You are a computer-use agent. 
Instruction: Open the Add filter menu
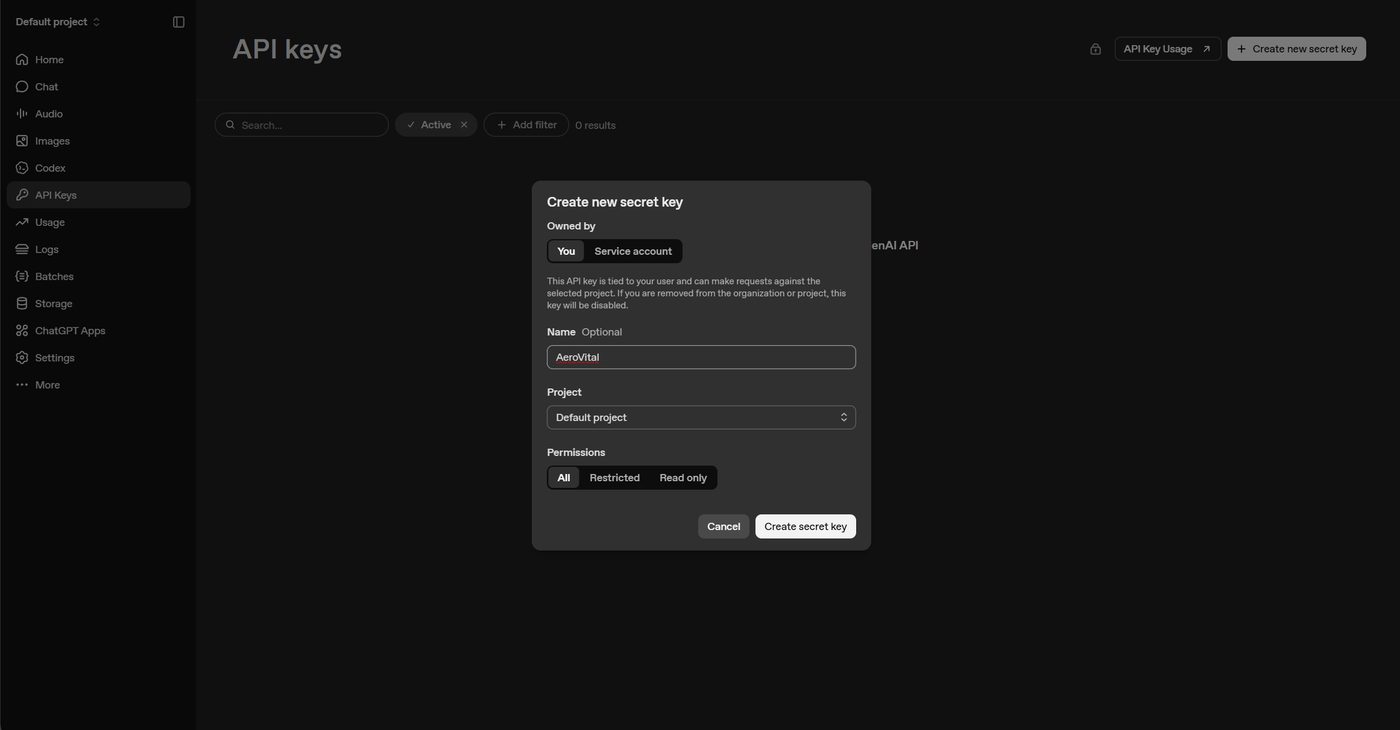526,125
